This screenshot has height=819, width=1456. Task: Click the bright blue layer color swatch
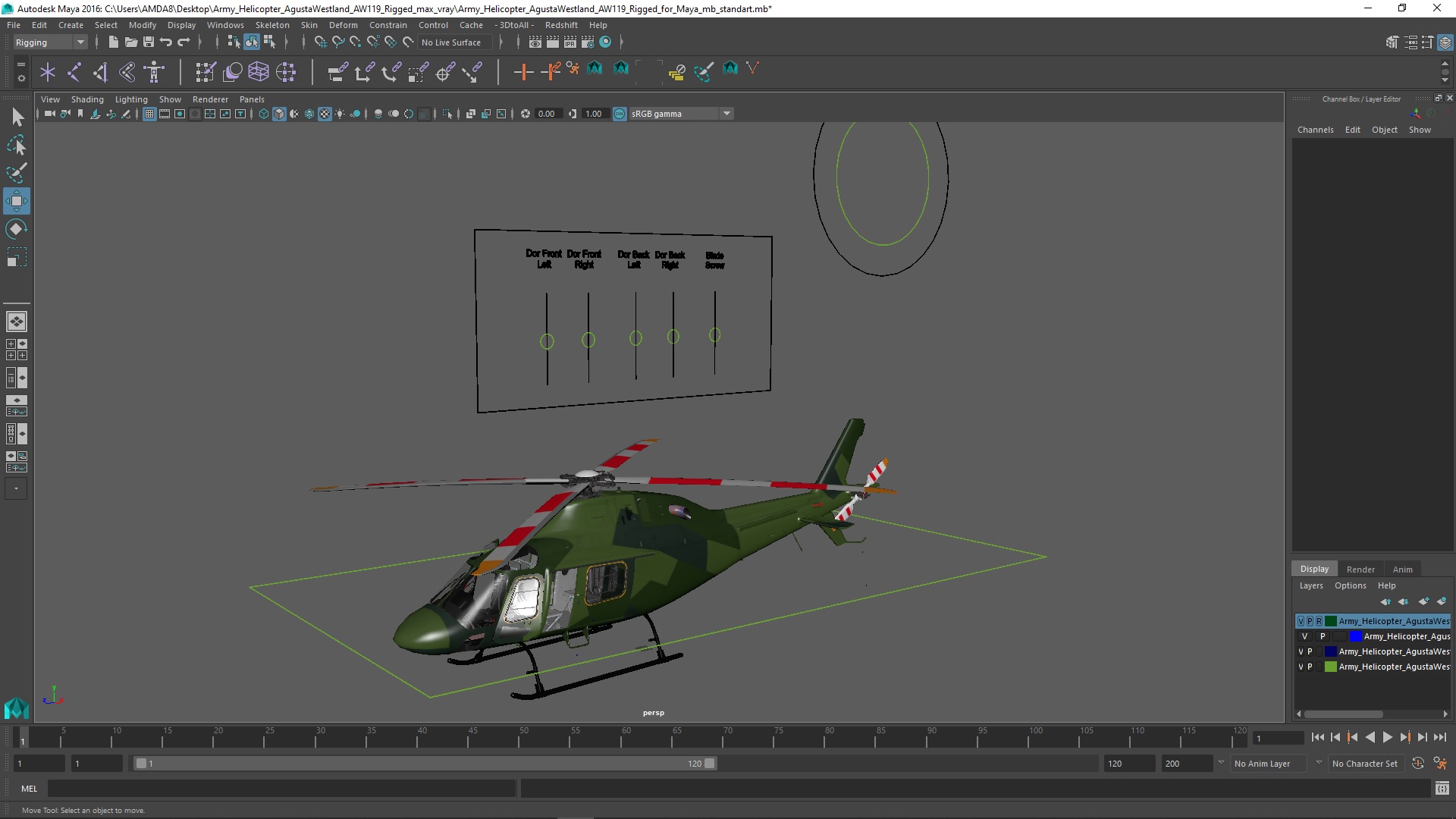(x=1356, y=637)
